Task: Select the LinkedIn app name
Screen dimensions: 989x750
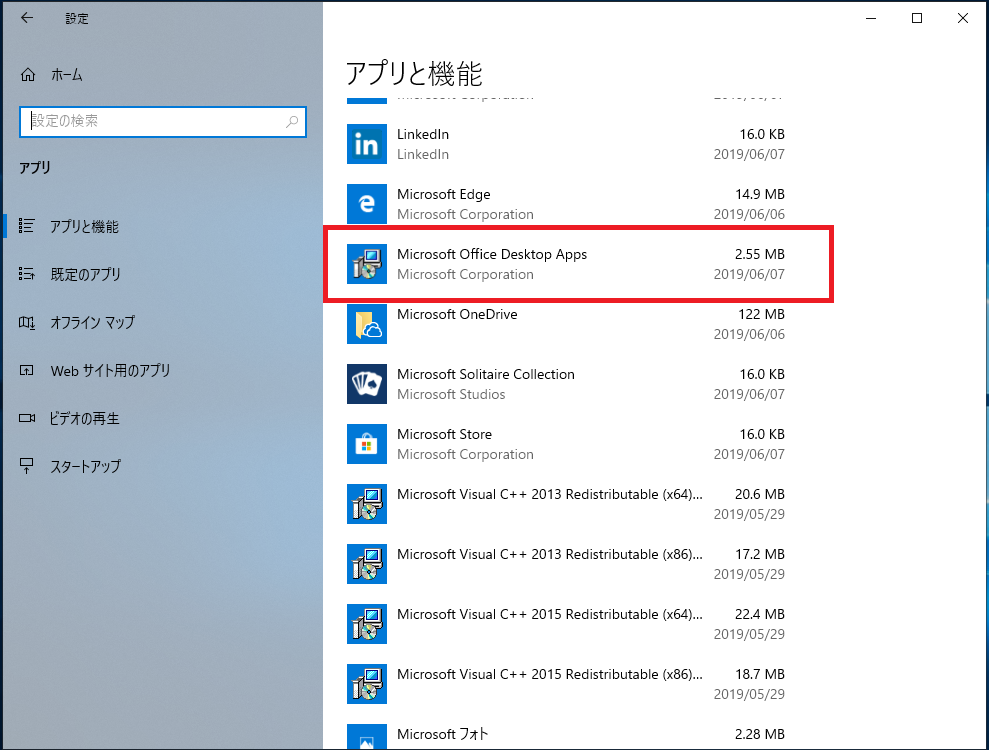Action: click(x=423, y=134)
